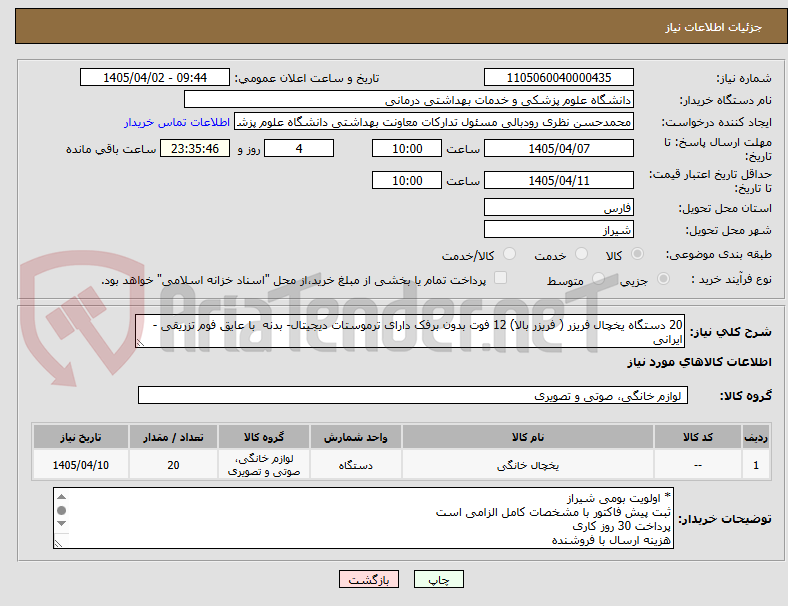Select the متوسط purchase type radio
The height and width of the screenshot is (606, 788).
(x=599, y=278)
